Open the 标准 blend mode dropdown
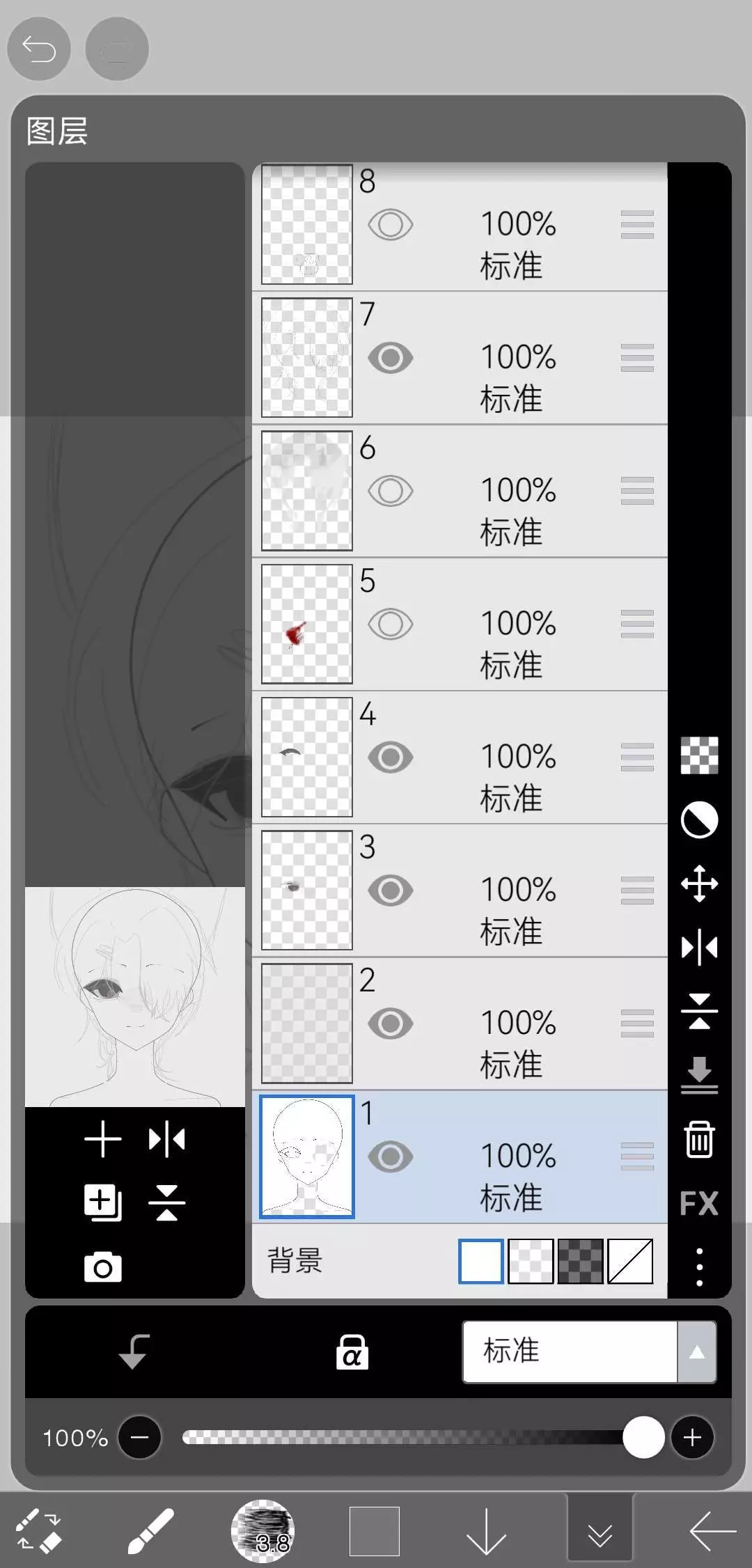This screenshot has height=1568, width=752. (x=588, y=1351)
